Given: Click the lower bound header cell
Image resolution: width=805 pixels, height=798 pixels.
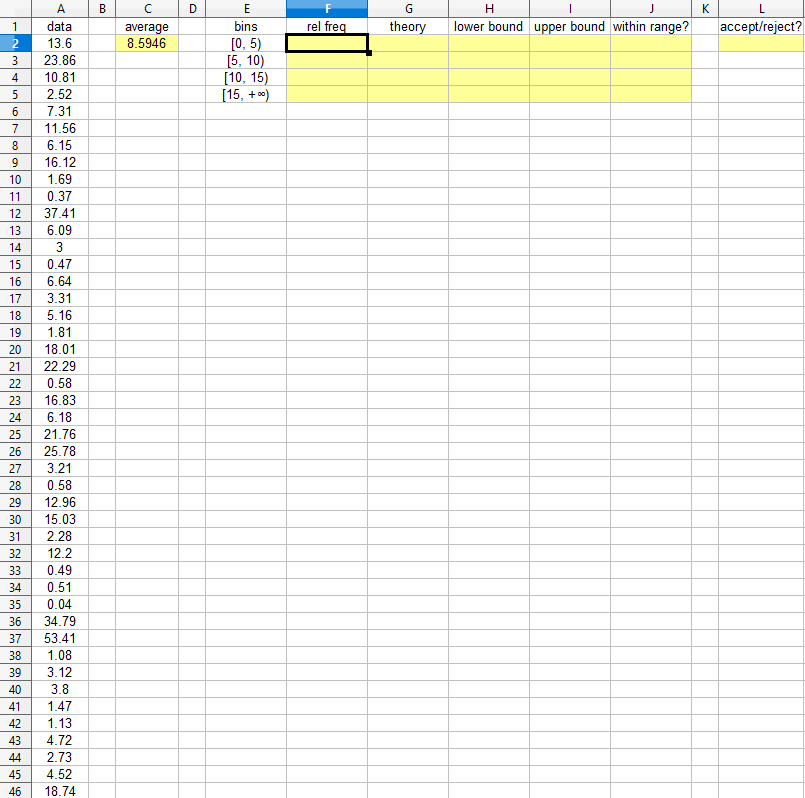Looking at the screenshot, I should [488, 26].
